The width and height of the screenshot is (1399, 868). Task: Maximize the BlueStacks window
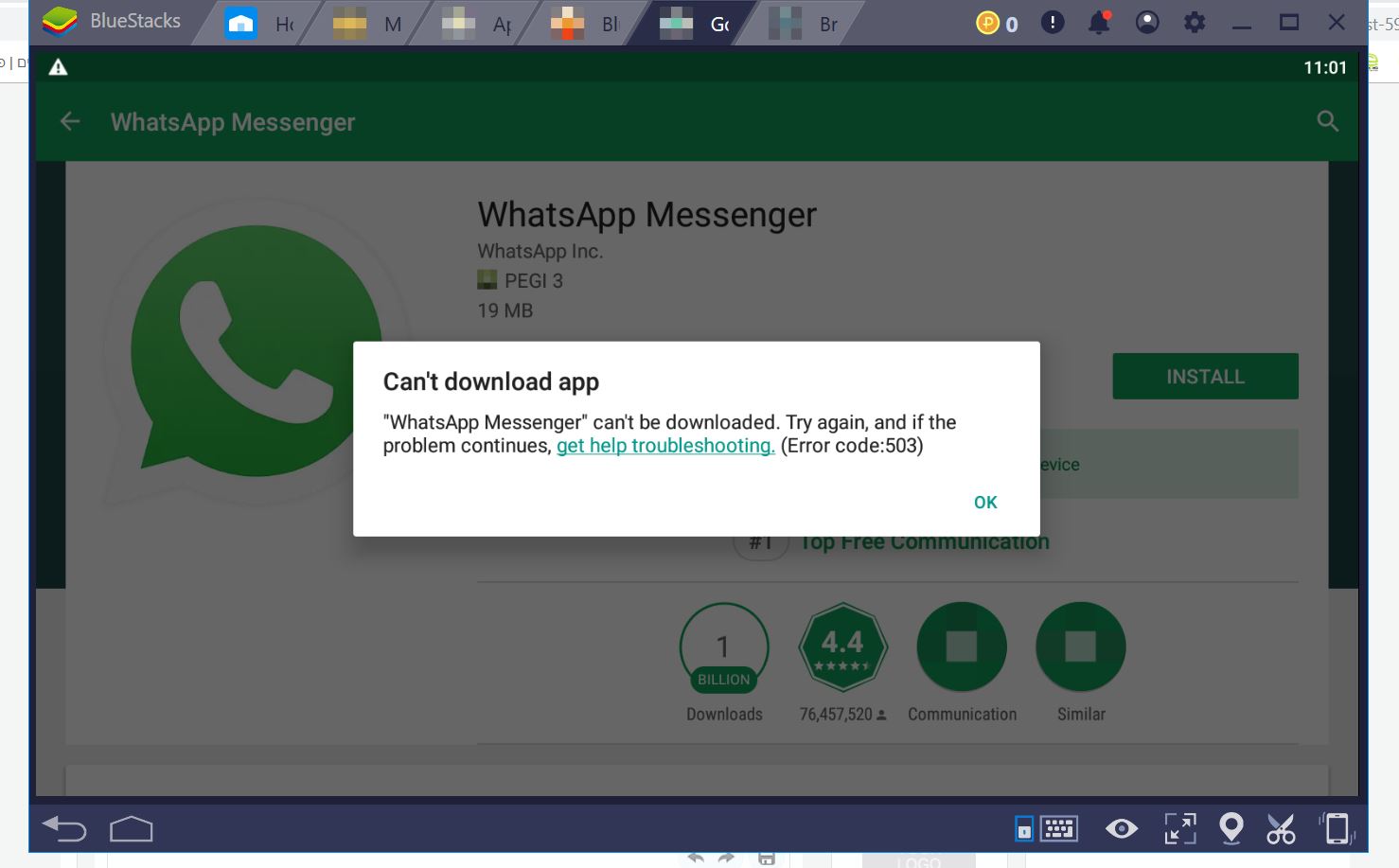click(x=1289, y=23)
